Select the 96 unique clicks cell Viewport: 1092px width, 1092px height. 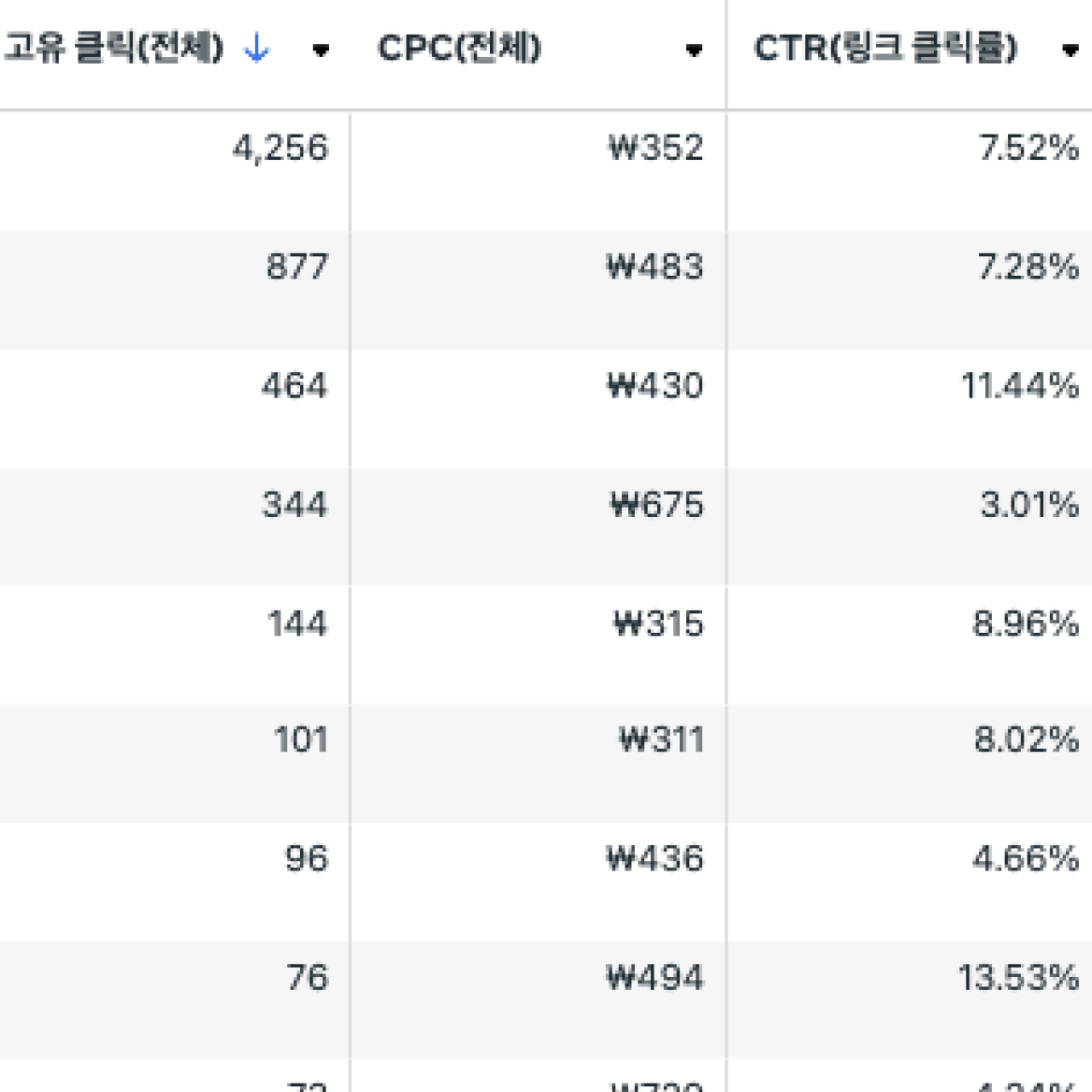pyautogui.click(x=175, y=882)
